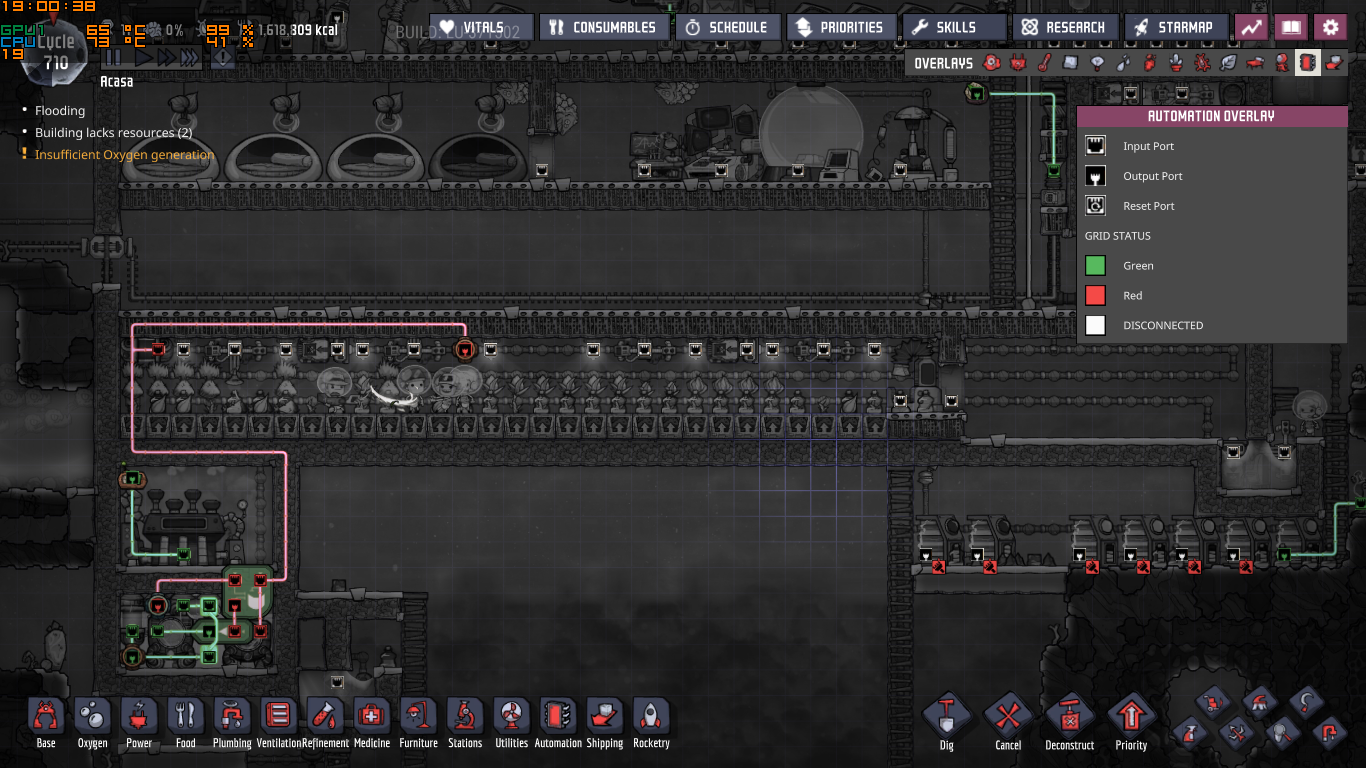Screen dimensions: 1366x768
Task: Show the Conveyor overlay icon
Action: click(1334, 63)
